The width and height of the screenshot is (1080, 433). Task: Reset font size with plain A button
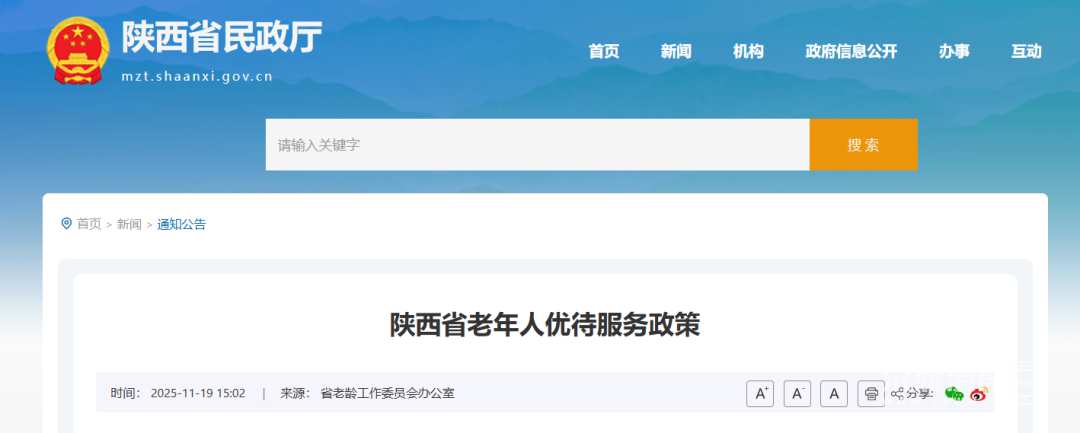click(x=834, y=394)
